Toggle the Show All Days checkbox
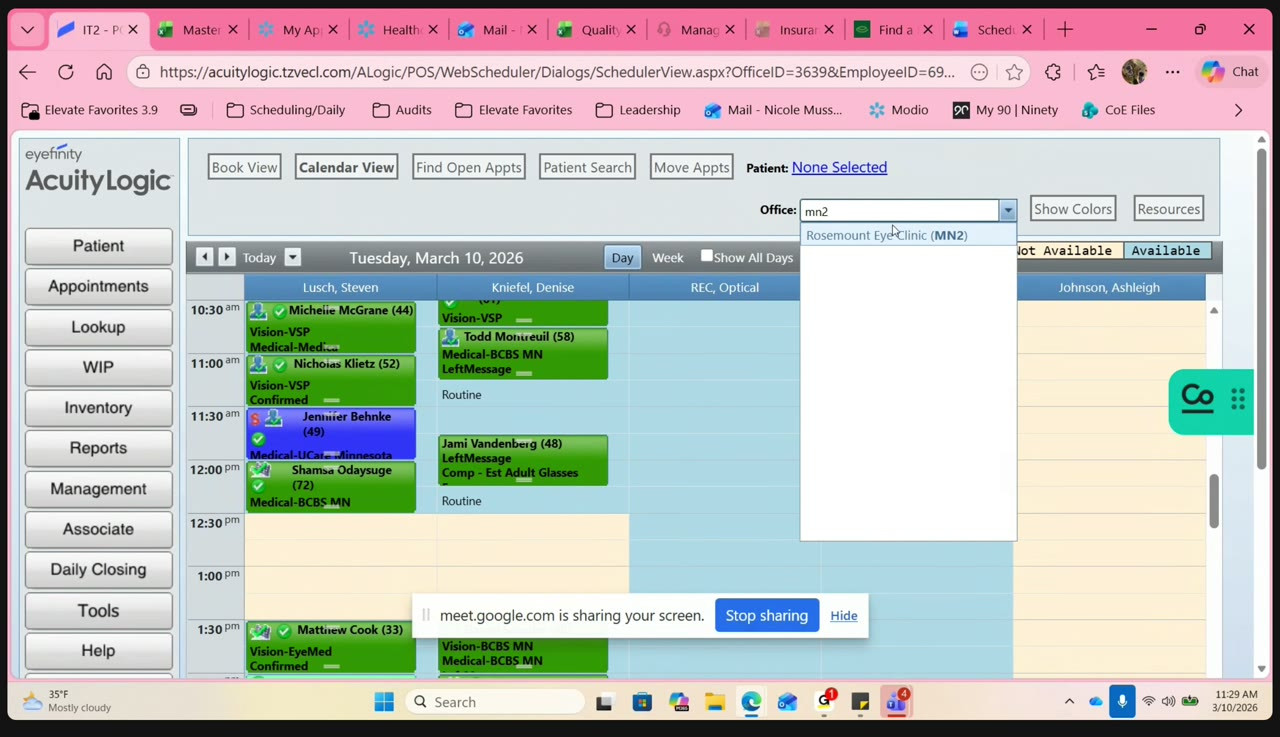The width and height of the screenshot is (1280, 737). pos(707,256)
